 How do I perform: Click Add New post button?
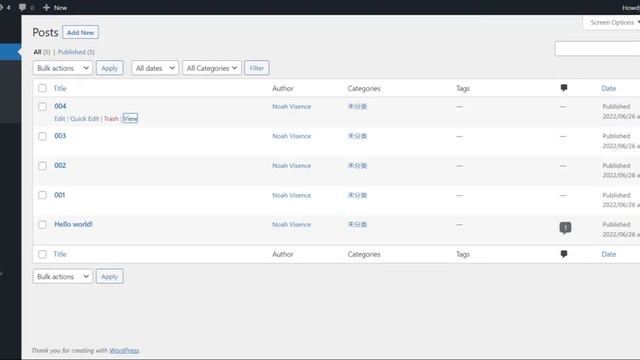(80, 32)
